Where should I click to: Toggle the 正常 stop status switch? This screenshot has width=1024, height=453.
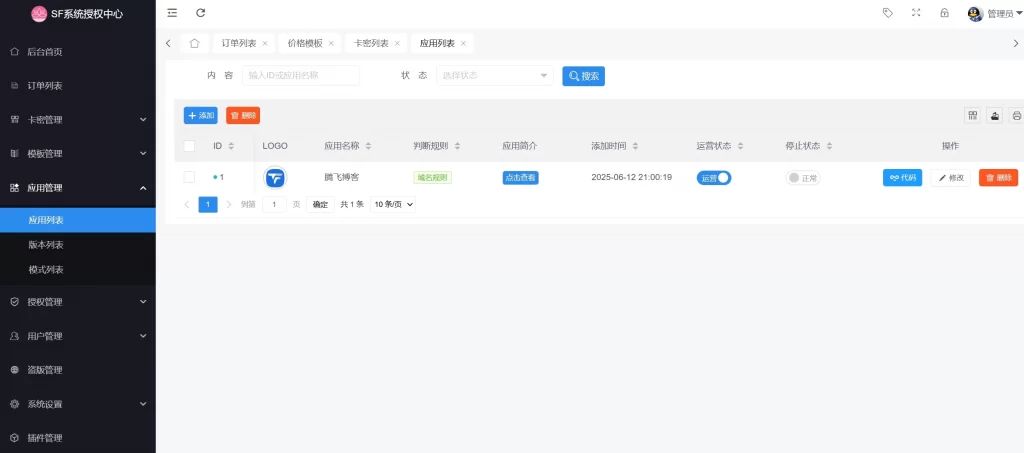(x=802, y=178)
